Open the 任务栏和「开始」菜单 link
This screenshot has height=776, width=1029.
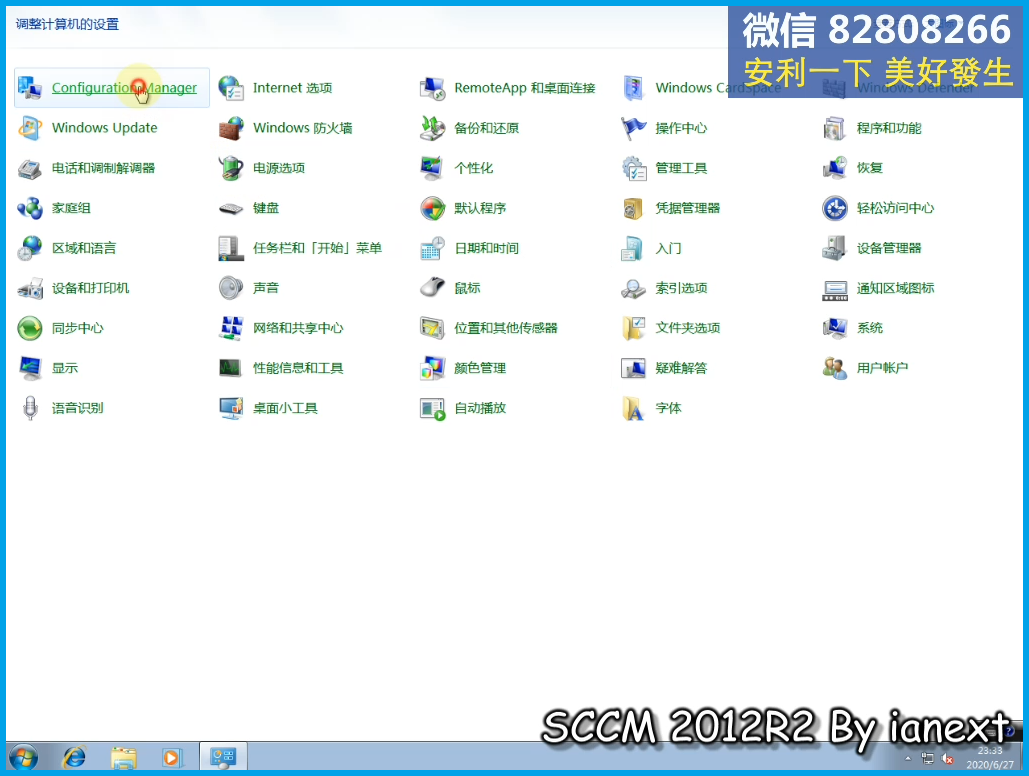tap(318, 248)
